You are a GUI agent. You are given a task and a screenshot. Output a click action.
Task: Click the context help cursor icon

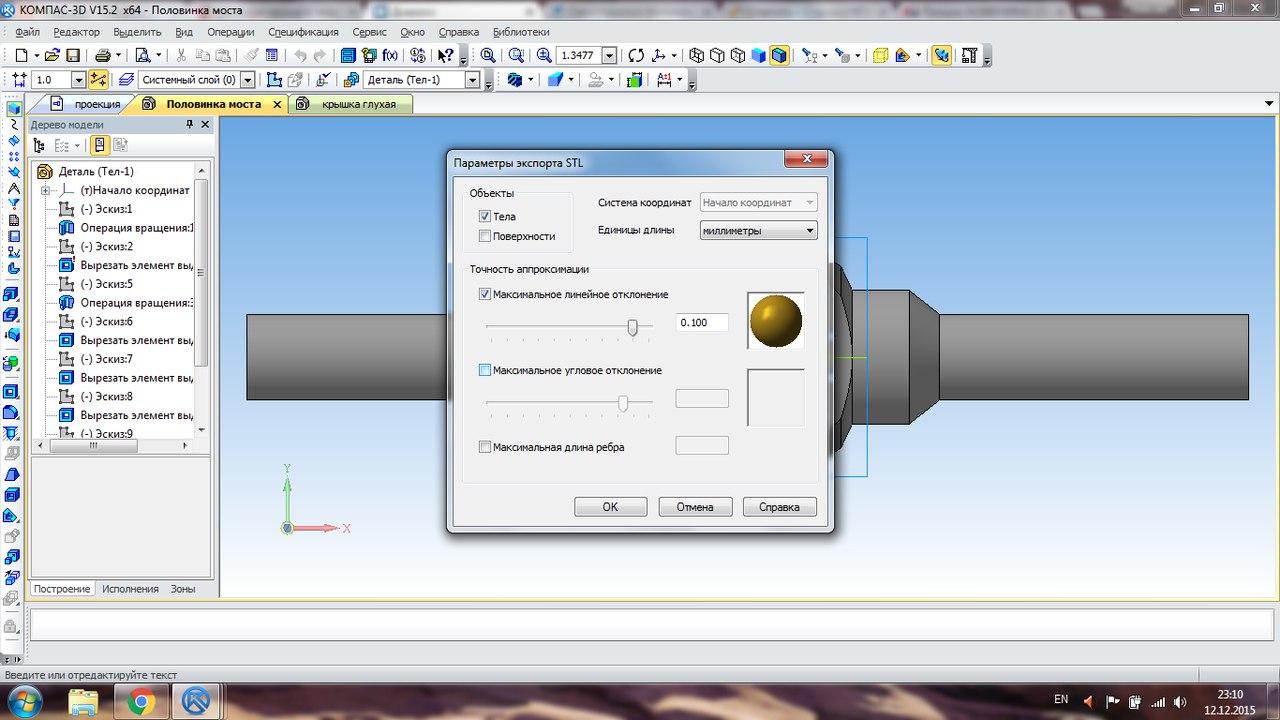pyautogui.click(x=445, y=56)
